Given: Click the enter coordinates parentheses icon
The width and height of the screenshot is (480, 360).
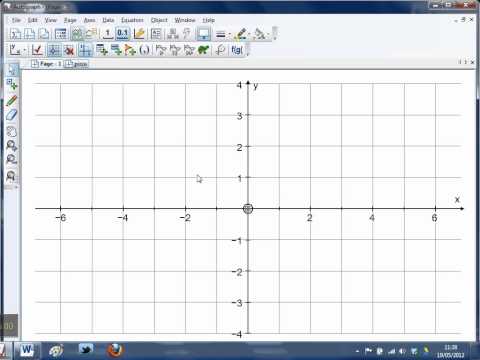Looking at the screenshot, I should (x=144, y=50).
